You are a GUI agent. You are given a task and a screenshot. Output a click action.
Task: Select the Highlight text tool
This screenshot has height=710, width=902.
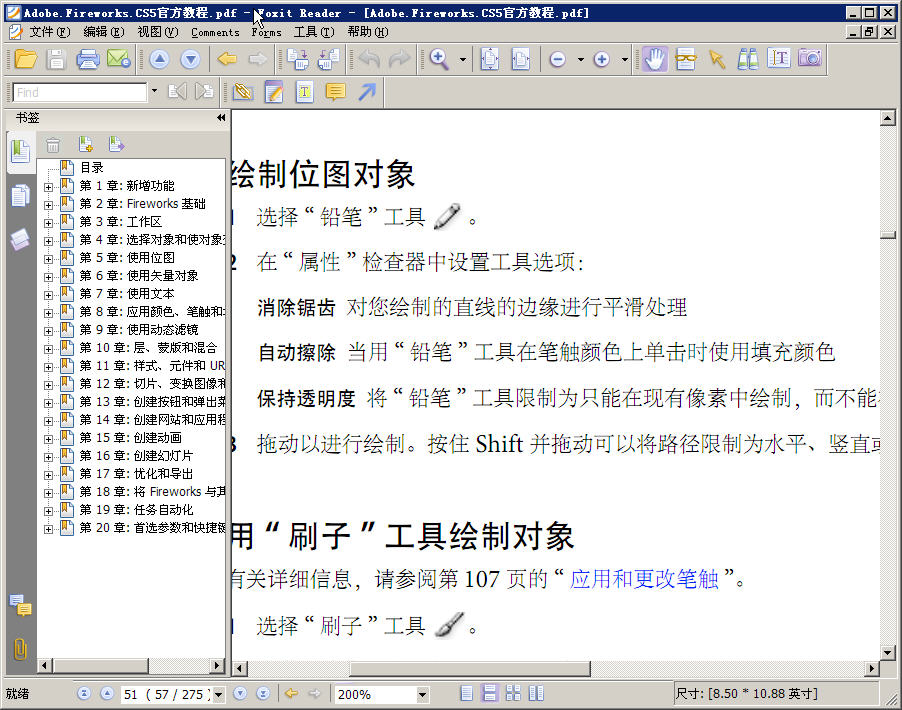pos(243,91)
